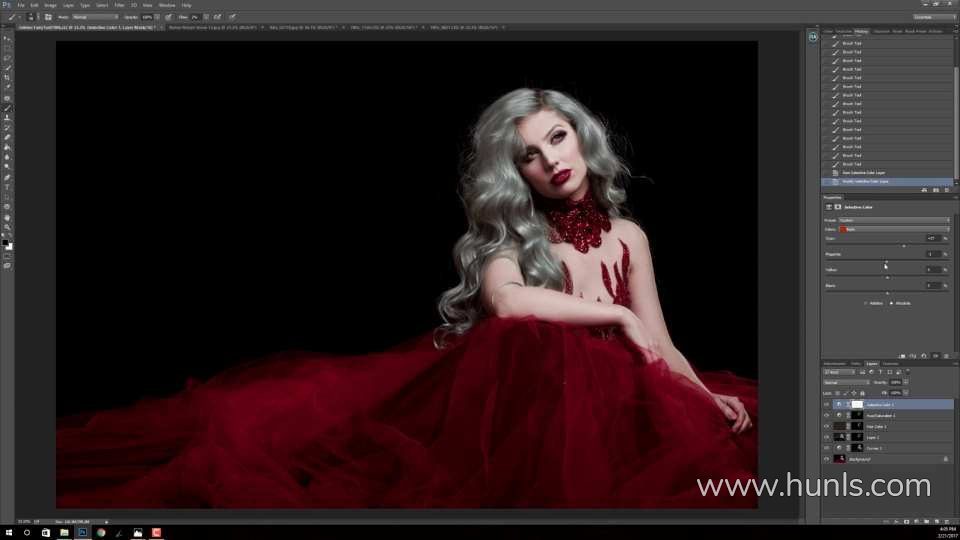Switch to the Channels tab
This screenshot has height=540, width=960.
890,364
